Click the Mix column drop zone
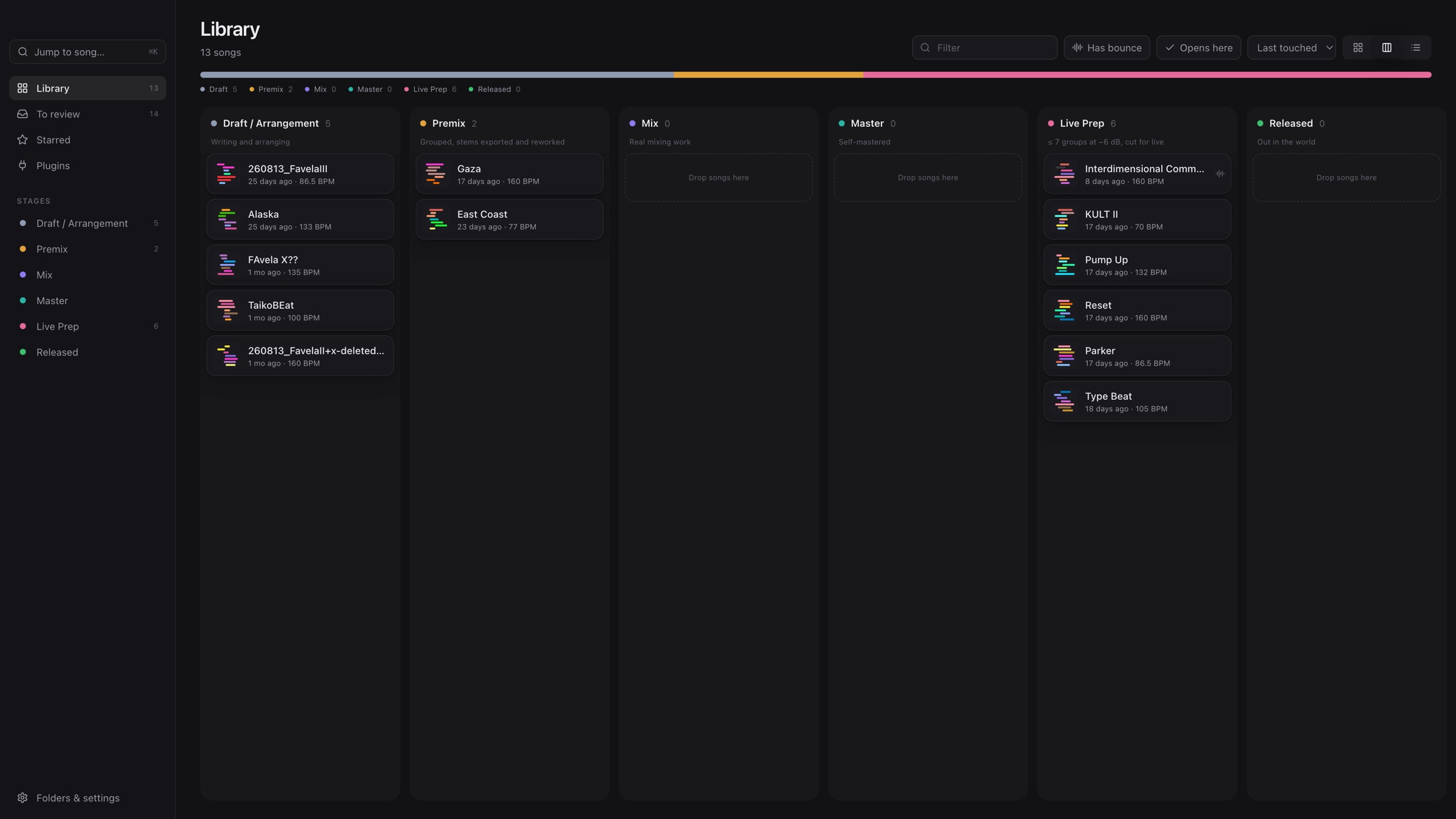This screenshot has width=1456, height=819. pyautogui.click(x=718, y=177)
